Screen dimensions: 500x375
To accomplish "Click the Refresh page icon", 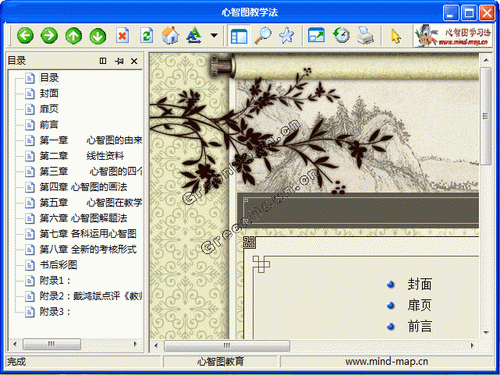I will [x=147, y=35].
